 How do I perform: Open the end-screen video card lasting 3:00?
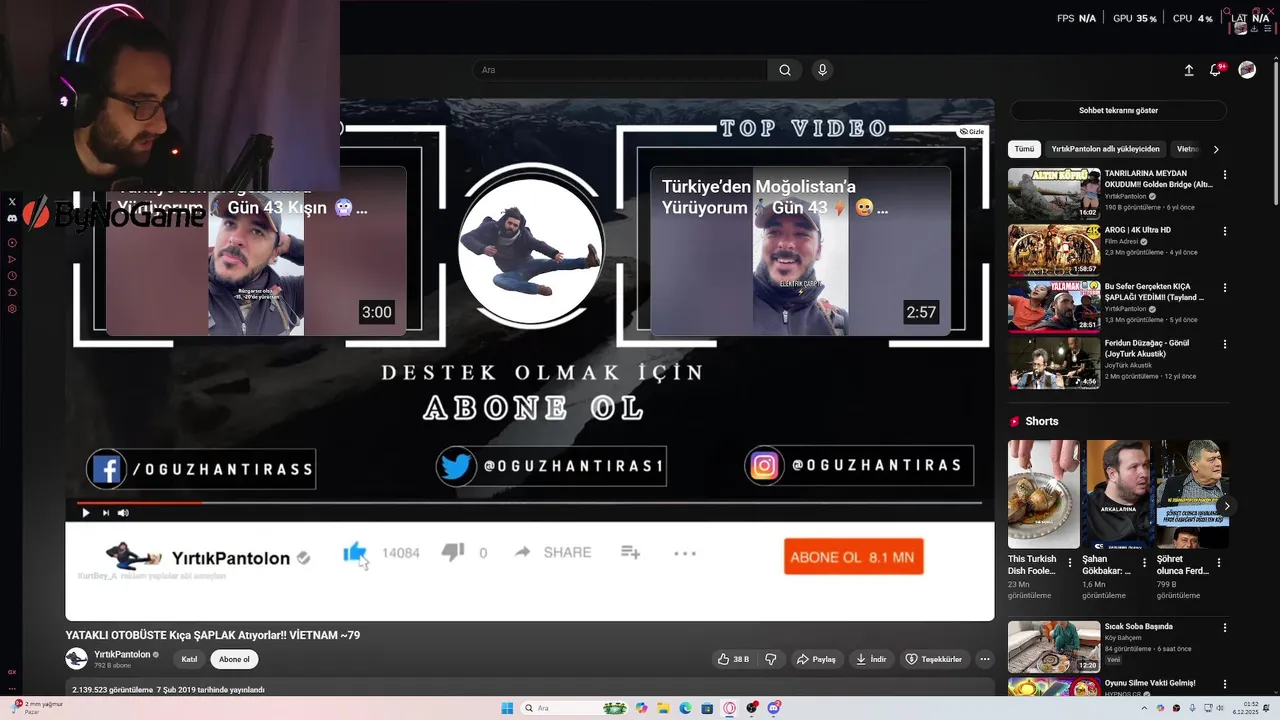pyautogui.click(x=256, y=251)
